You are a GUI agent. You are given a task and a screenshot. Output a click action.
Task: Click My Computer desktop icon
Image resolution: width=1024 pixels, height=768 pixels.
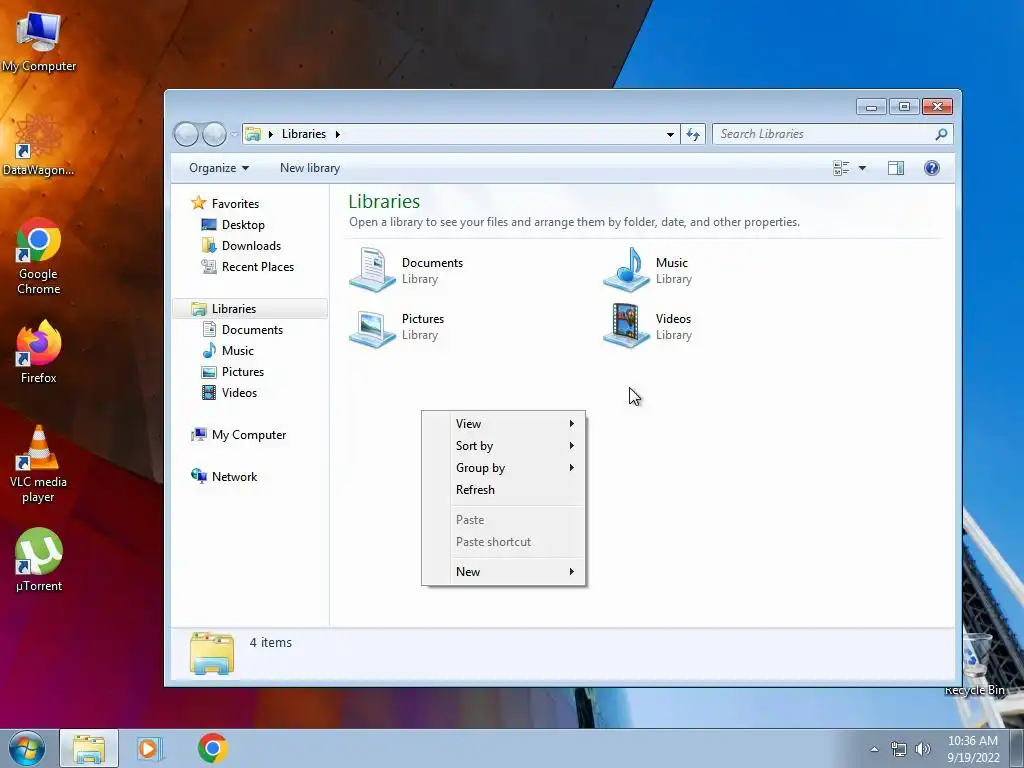(38, 41)
